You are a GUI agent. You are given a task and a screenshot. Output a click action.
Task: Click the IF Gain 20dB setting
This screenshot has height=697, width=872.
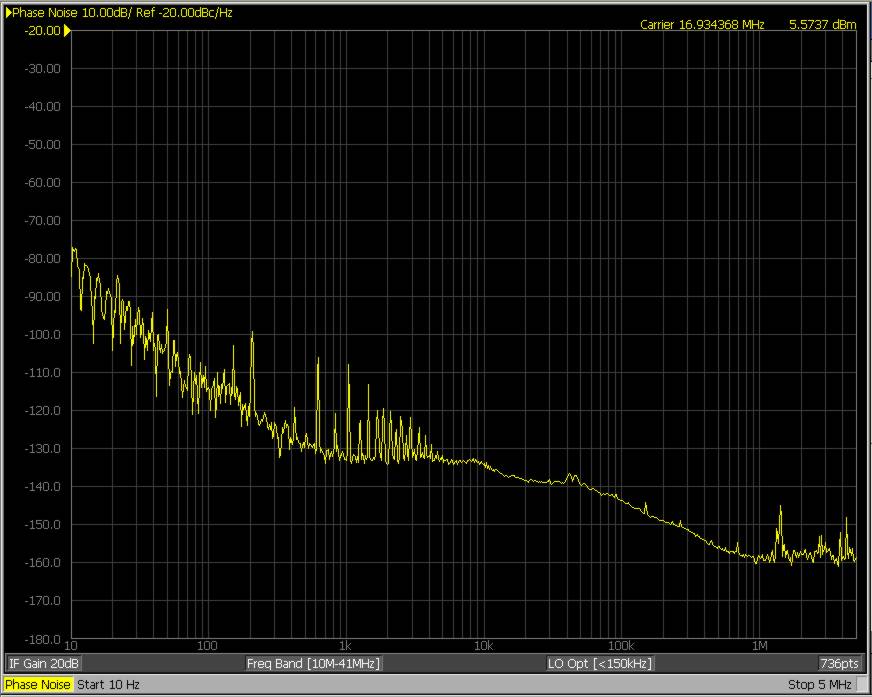click(44, 664)
